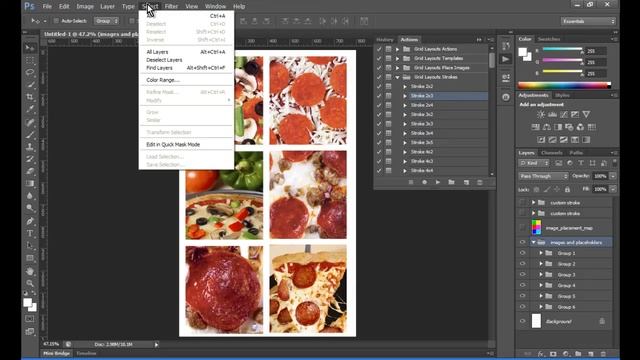The height and width of the screenshot is (360, 640).
Task: Select the Hand tool
Action: (30, 271)
